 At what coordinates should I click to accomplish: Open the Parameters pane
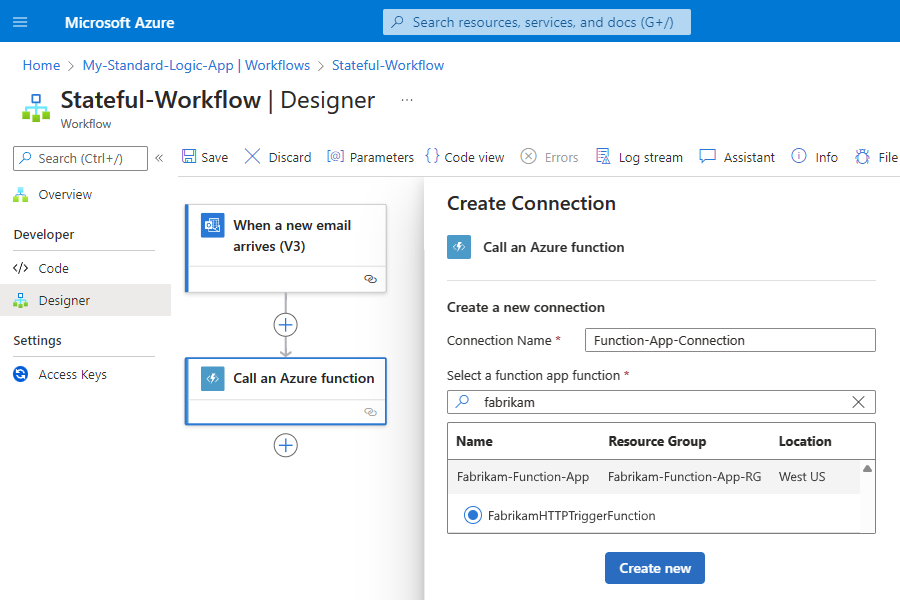point(370,157)
